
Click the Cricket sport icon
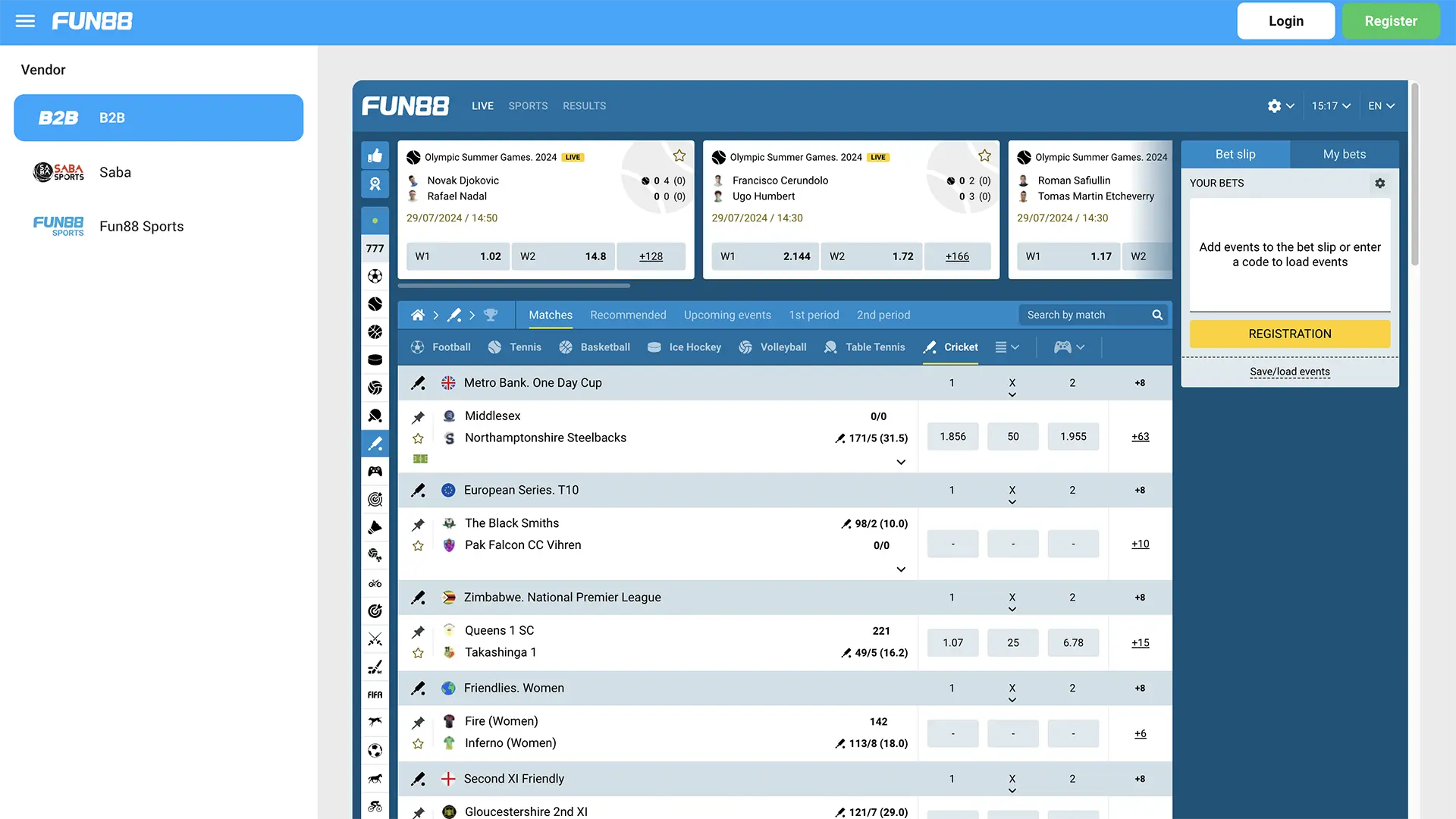(930, 346)
